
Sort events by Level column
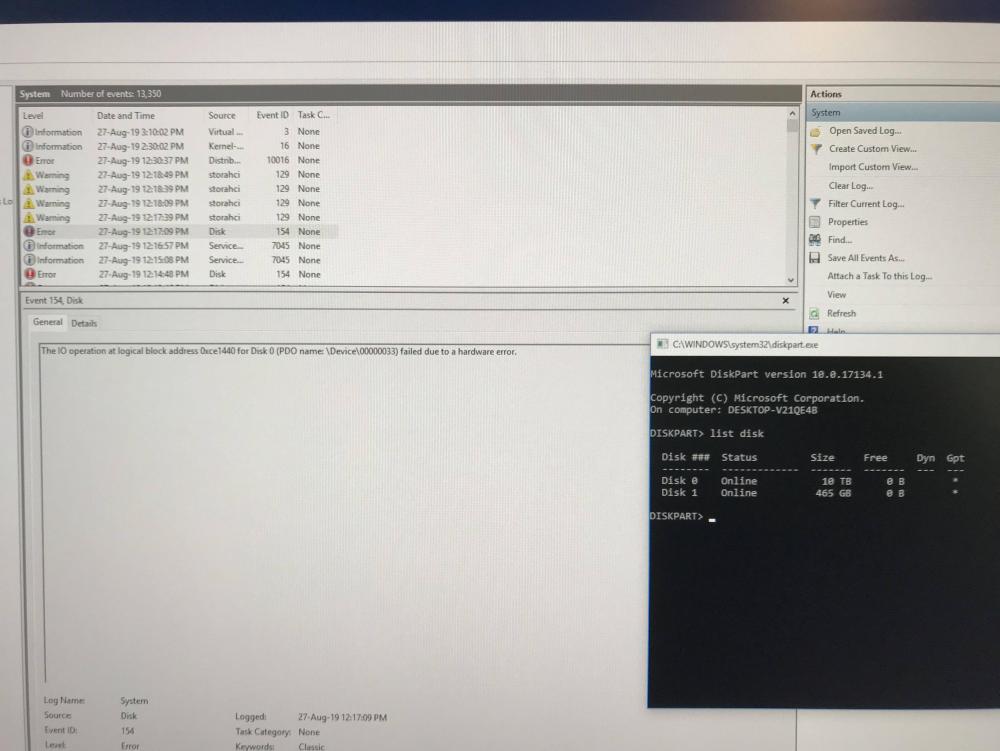33,115
